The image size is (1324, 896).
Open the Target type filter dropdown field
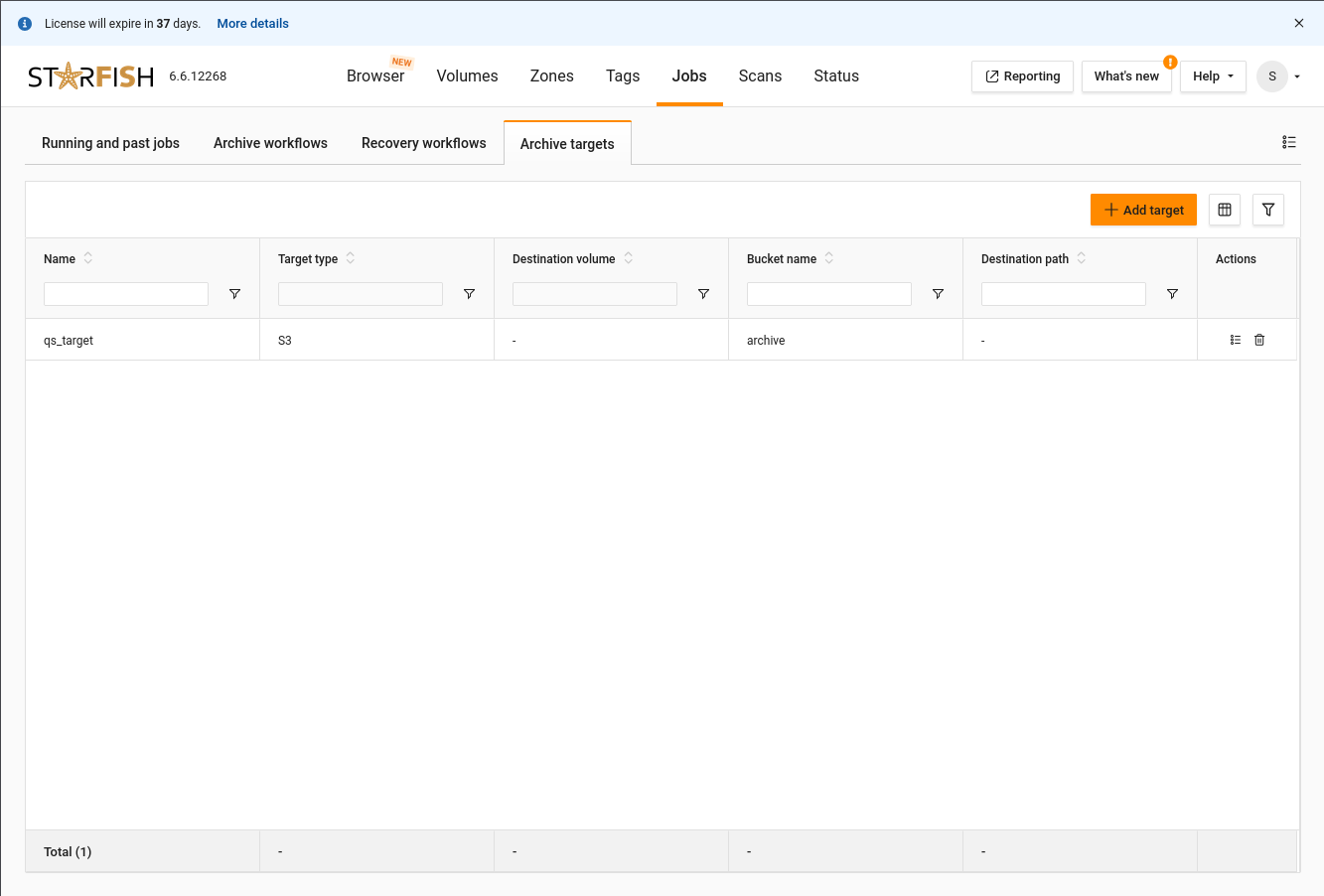tap(360, 294)
